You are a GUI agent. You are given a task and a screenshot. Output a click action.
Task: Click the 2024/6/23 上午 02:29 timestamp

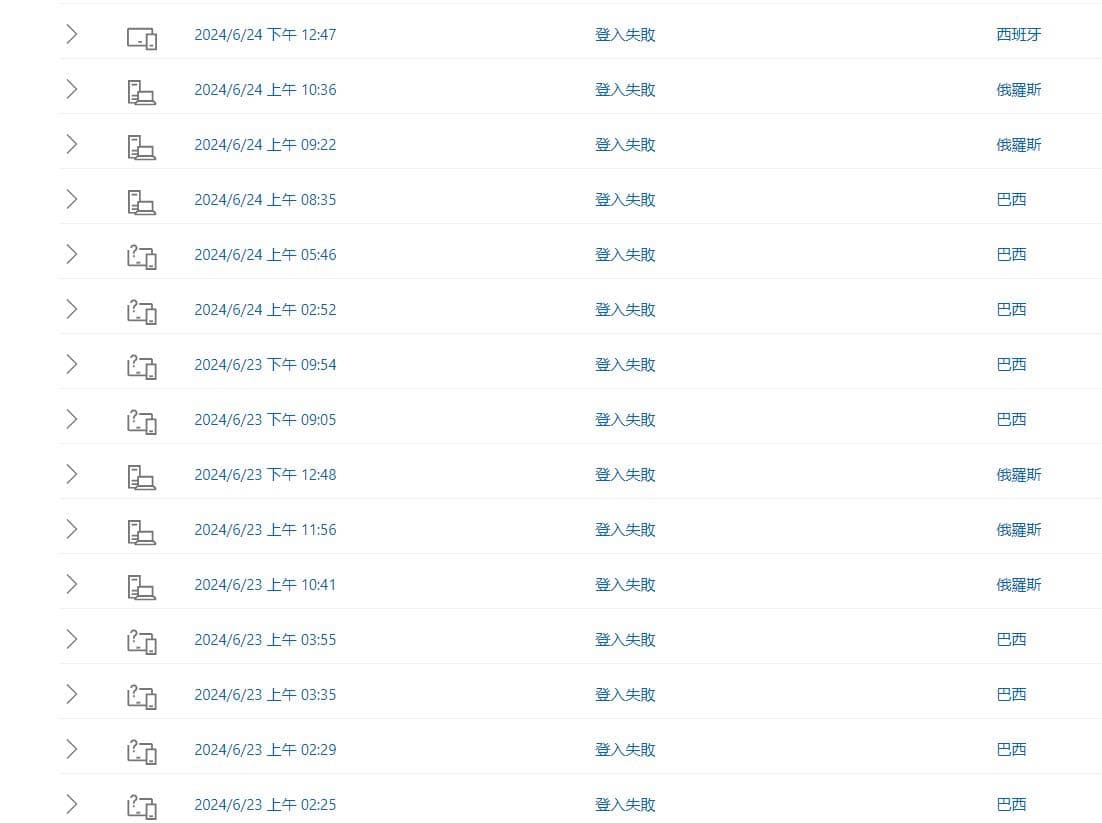[265, 750]
